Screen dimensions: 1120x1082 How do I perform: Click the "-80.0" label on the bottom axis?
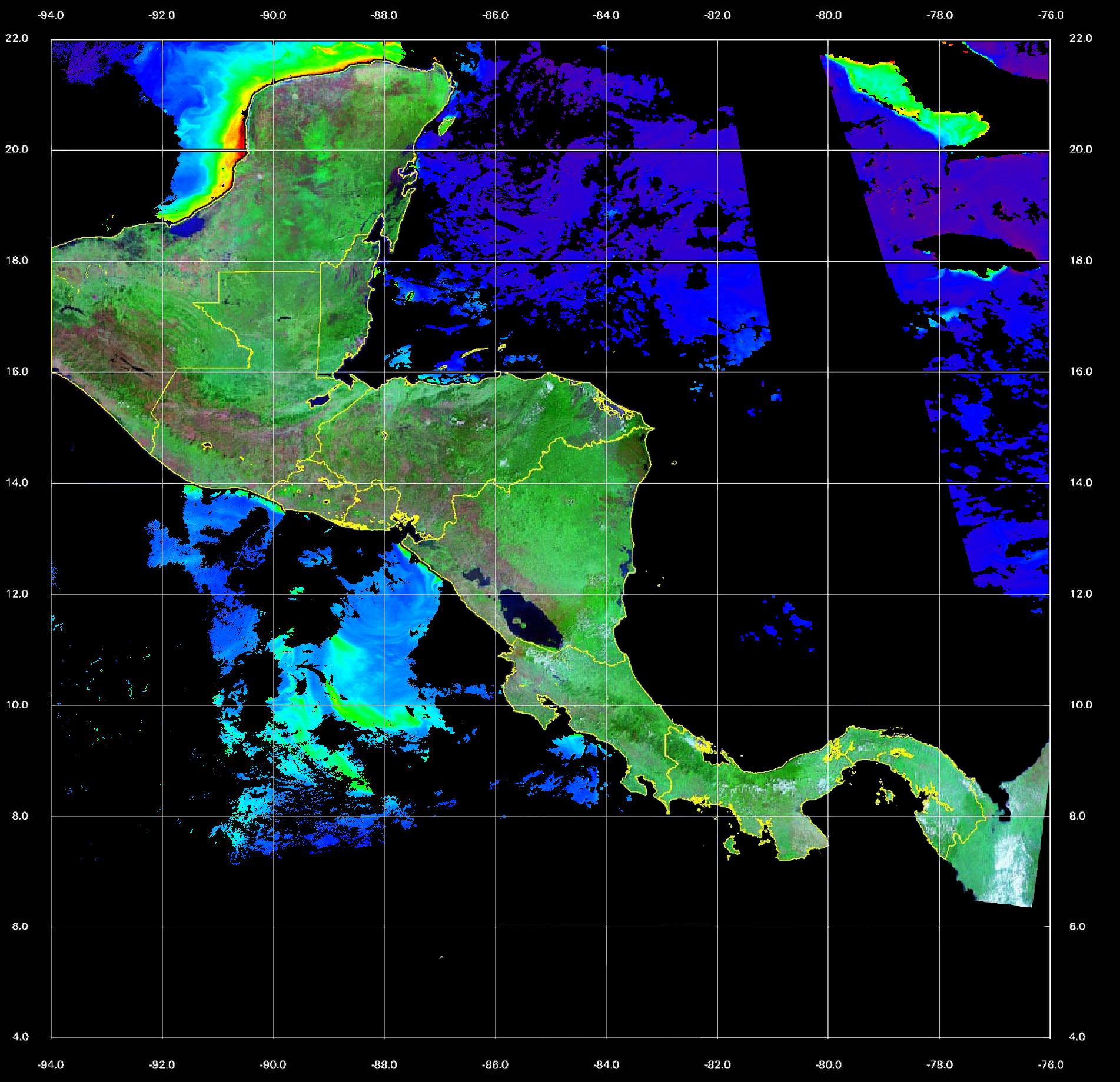click(x=828, y=1064)
